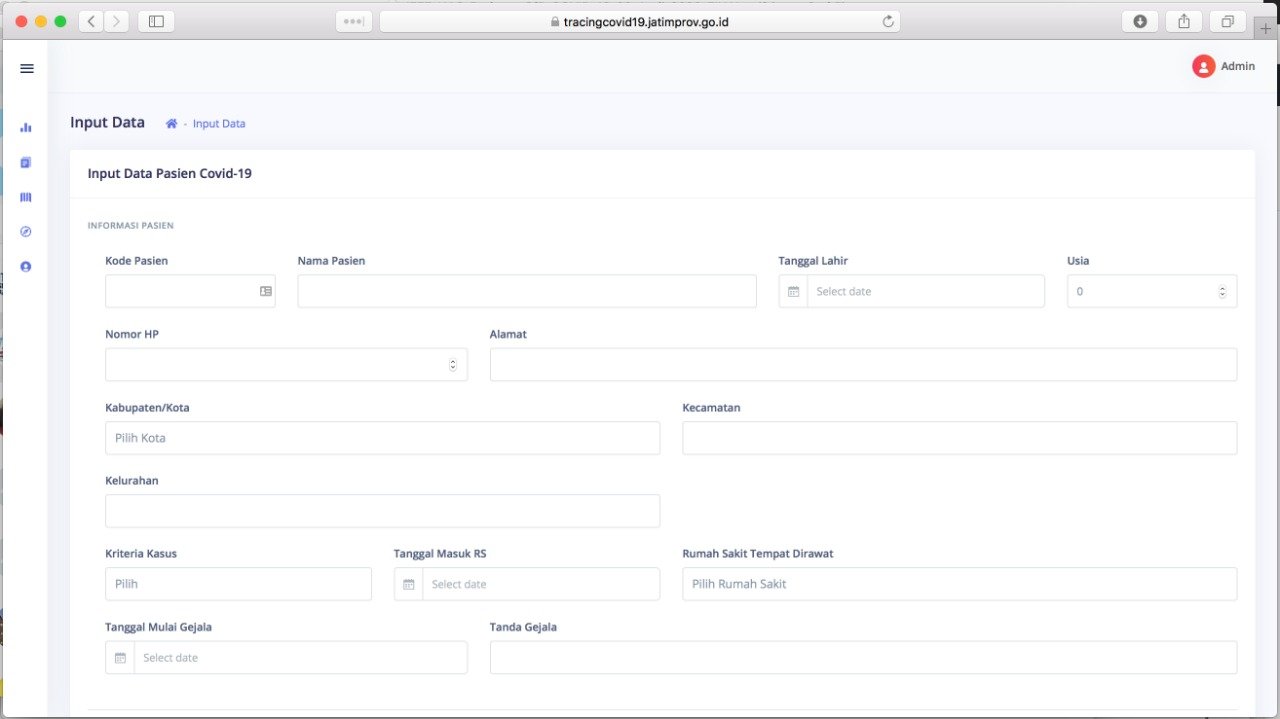The width and height of the screenshot is (1280, 719).
Task: Open the Kabupaten/Kota dropdown
Action: point(382,438)
